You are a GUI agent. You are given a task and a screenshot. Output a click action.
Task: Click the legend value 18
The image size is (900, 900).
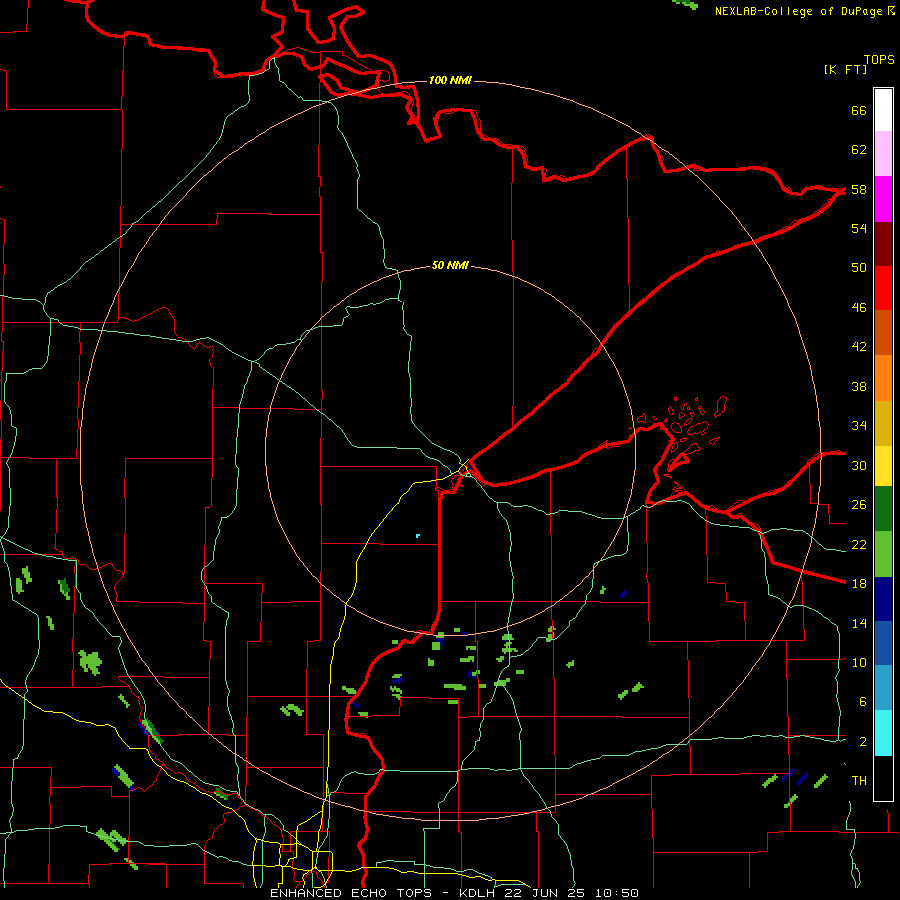tap(859, 584)
